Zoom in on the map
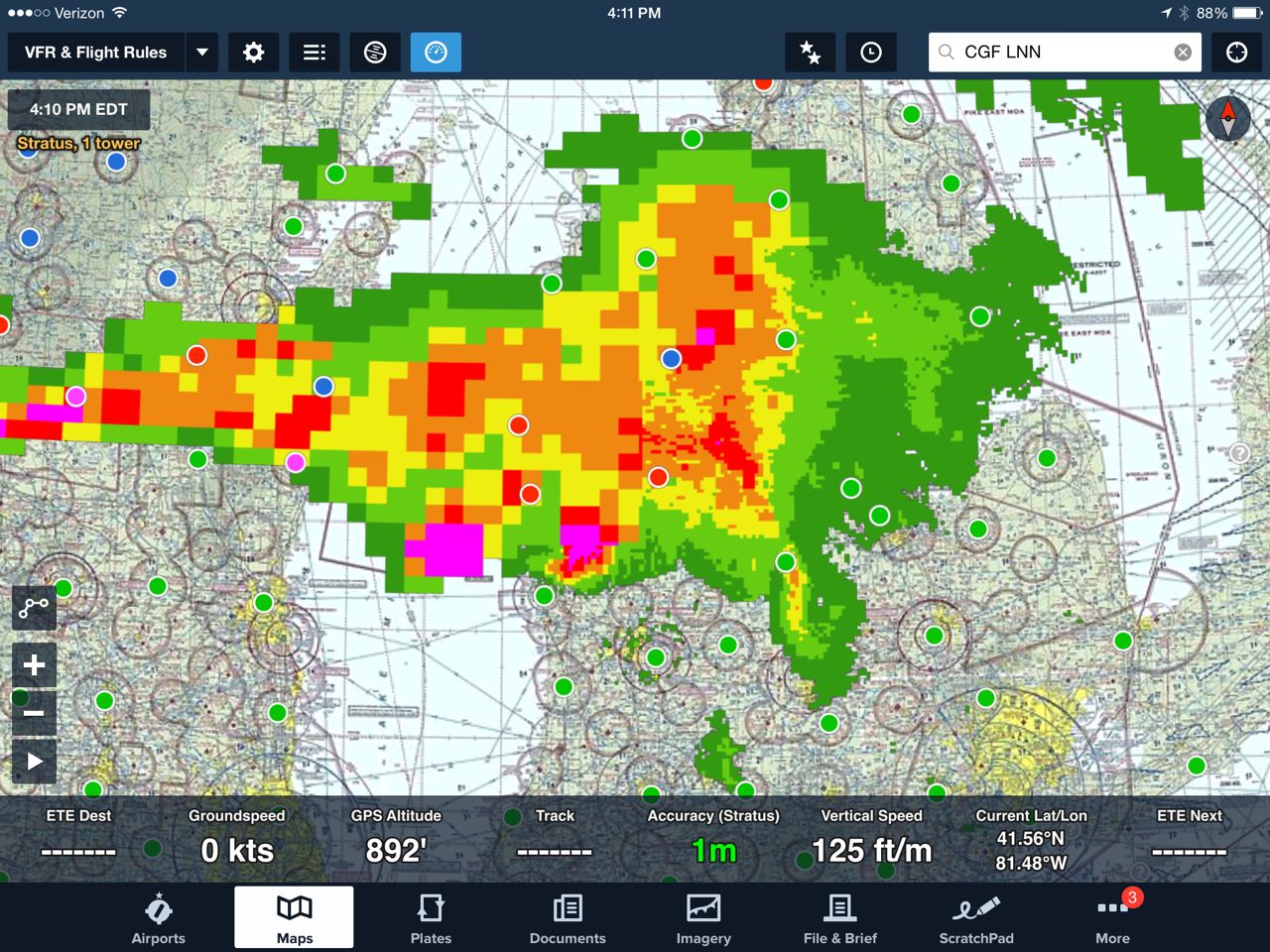1270x952 pixels. click(x=34, y=665)
